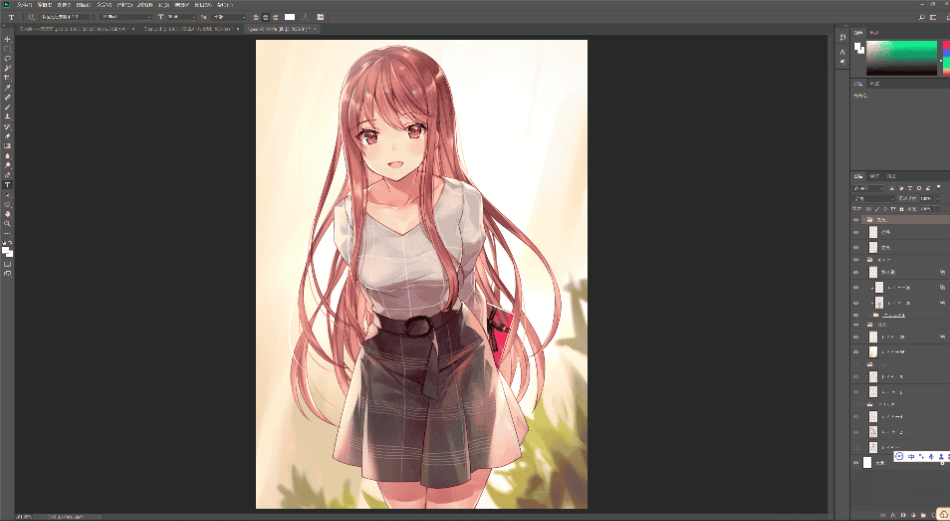Select the Horizontal Type tool in toolbox
Screen dimensions: 950x521
tap(7, 185)
